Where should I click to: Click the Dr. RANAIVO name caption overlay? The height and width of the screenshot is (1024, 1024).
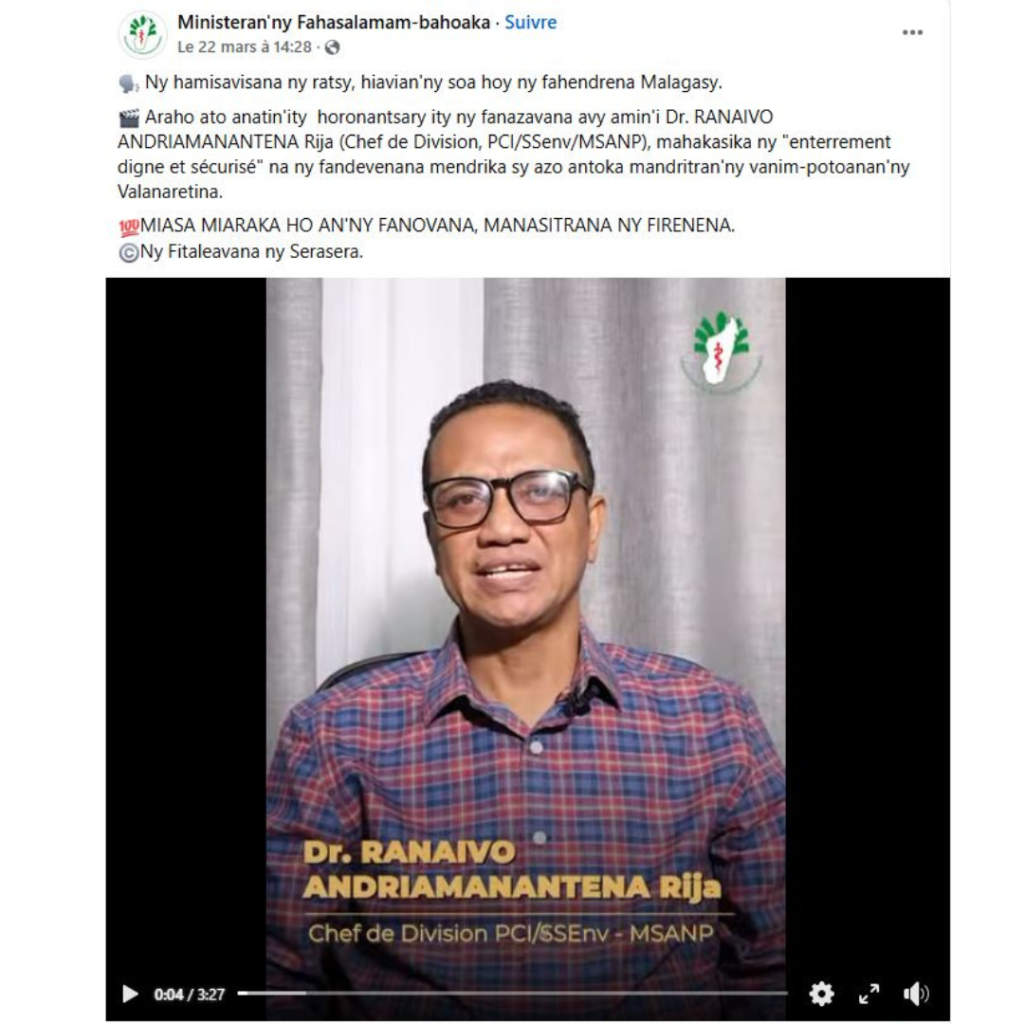point(512,869)
